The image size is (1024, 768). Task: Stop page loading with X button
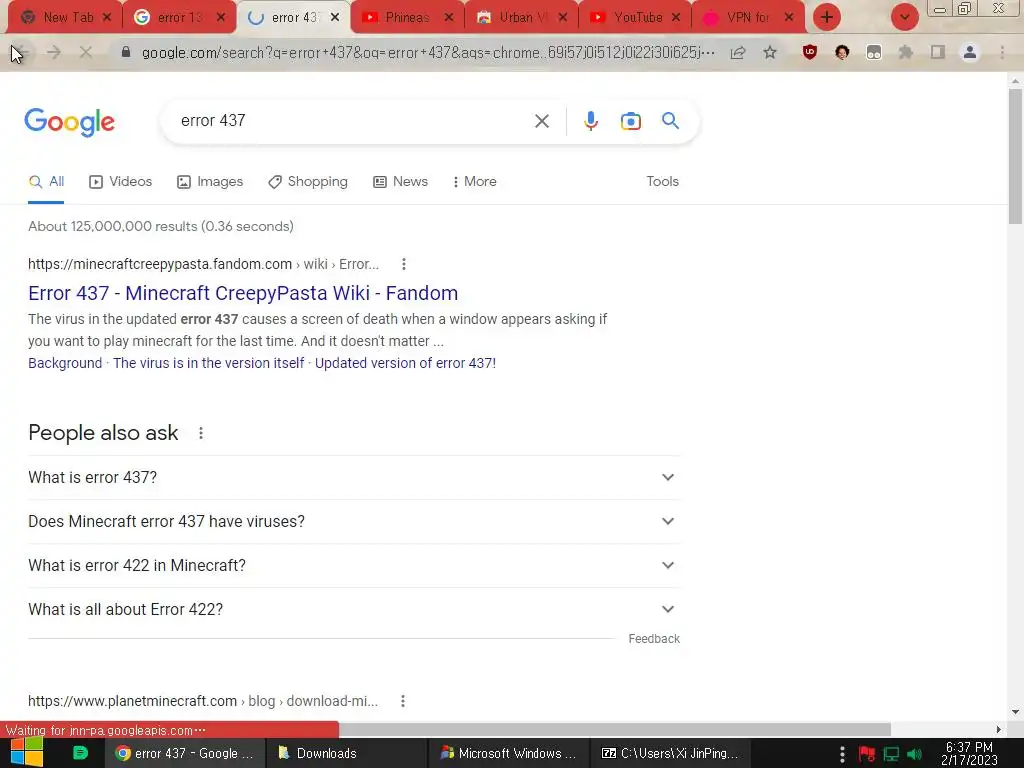(86, 53)
